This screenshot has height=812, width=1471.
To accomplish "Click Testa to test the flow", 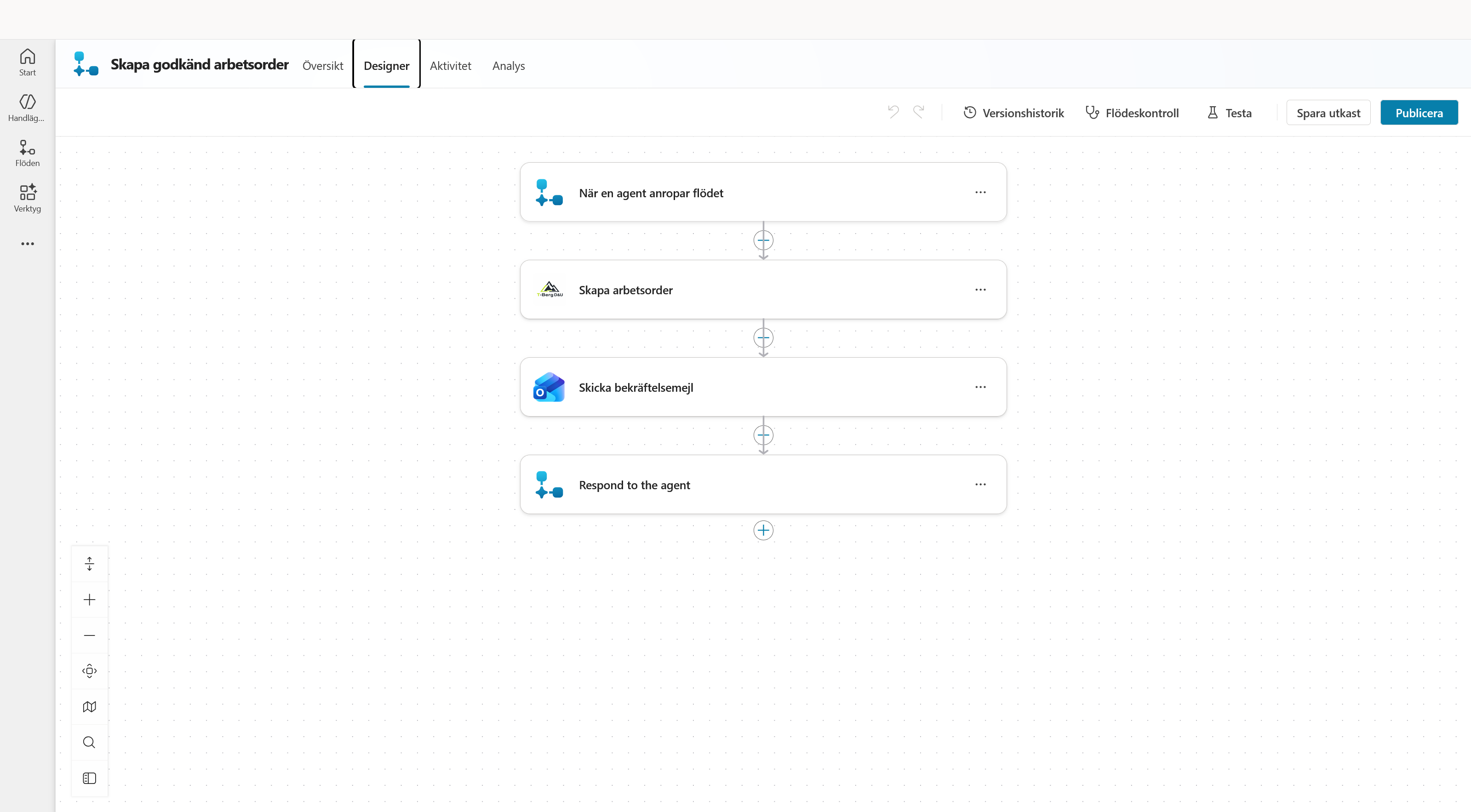I will coord(1230,113).
